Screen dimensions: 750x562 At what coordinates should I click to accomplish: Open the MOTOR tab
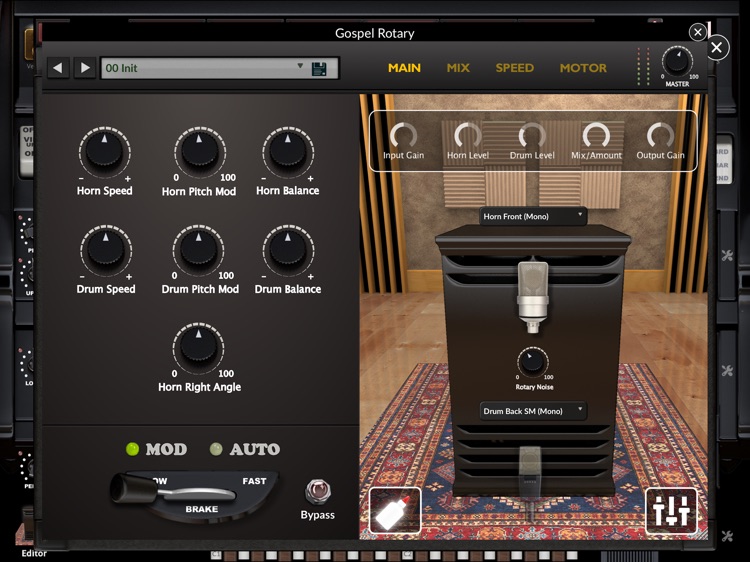(x=583, y=68)
